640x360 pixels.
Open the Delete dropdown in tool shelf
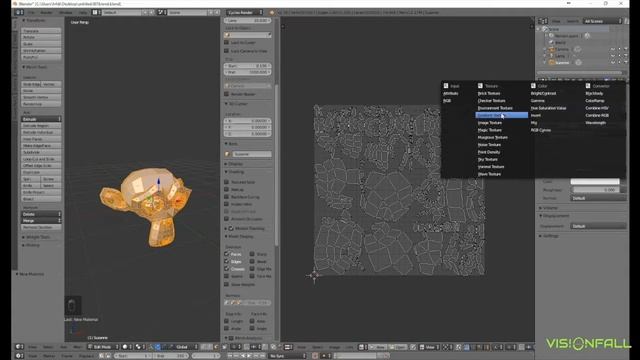click(41, 214)
